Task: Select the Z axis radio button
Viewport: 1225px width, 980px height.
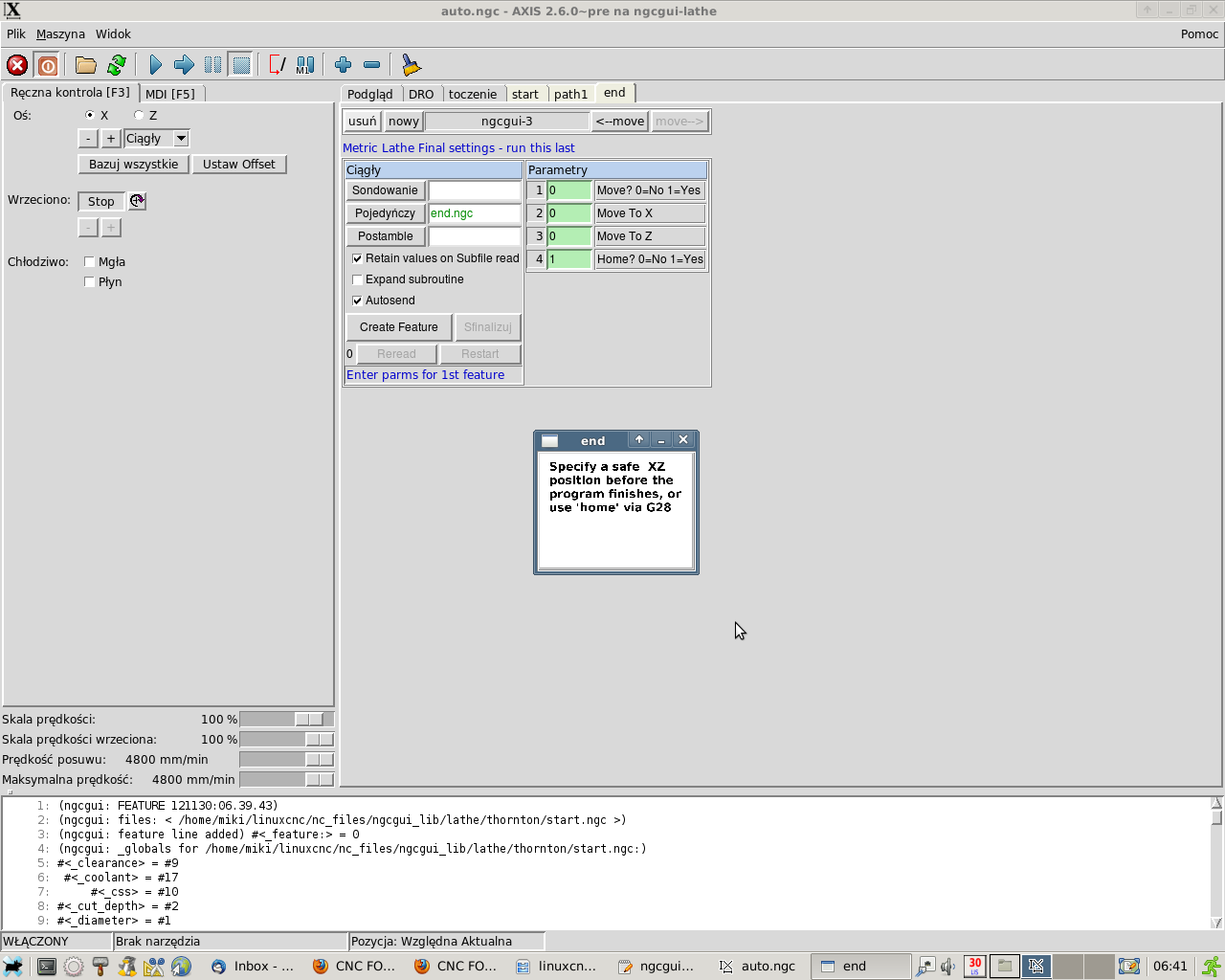Action: tap(139, 115)
